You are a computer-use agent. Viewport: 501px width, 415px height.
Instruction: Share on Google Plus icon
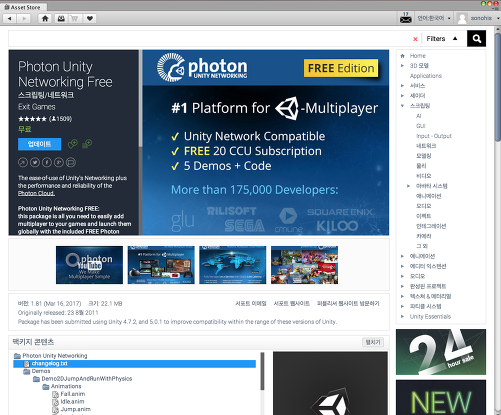click(59, 162)
